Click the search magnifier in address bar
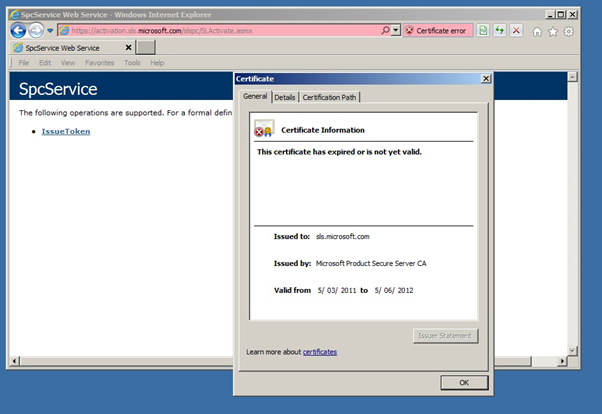The height and width of the screenshot is (414, 602). click(x=386, y=31)
